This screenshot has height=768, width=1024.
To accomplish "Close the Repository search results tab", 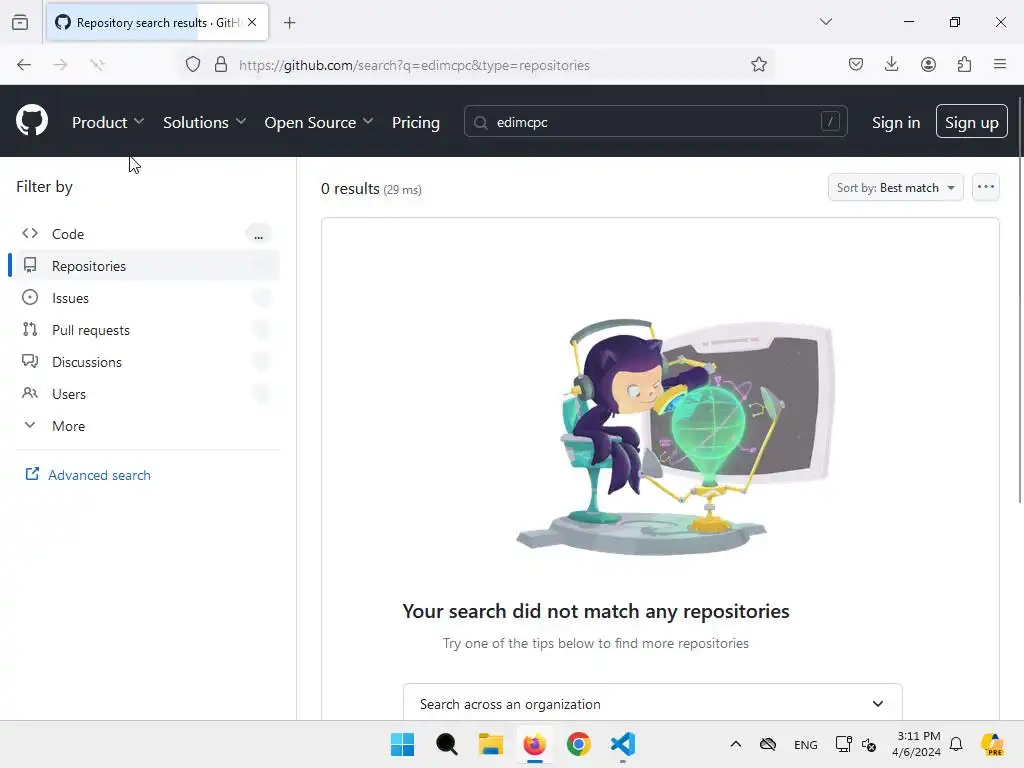I will [252, 22].
